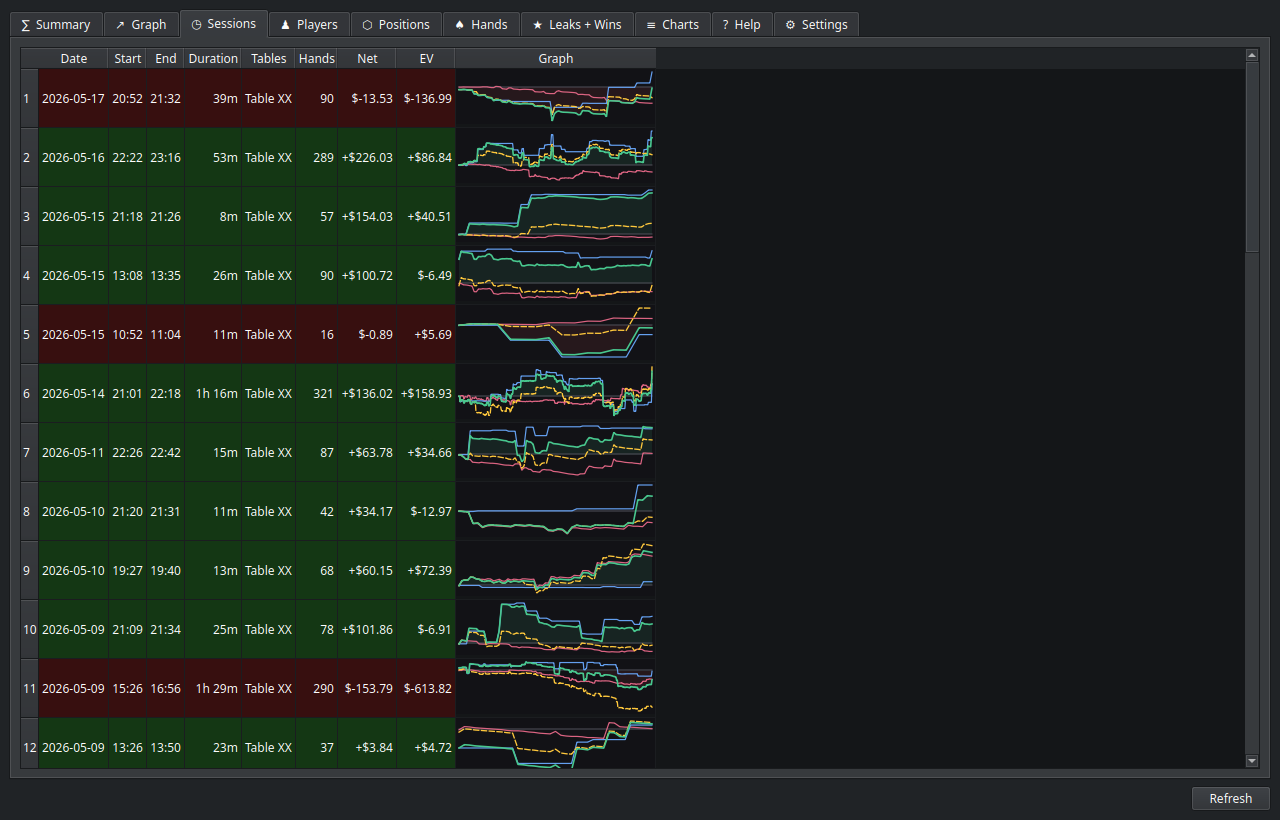This screenshot has width=1280, height=820.
Task: Open the sparkline graph for session 5
Action: click(x=556, y=334)
